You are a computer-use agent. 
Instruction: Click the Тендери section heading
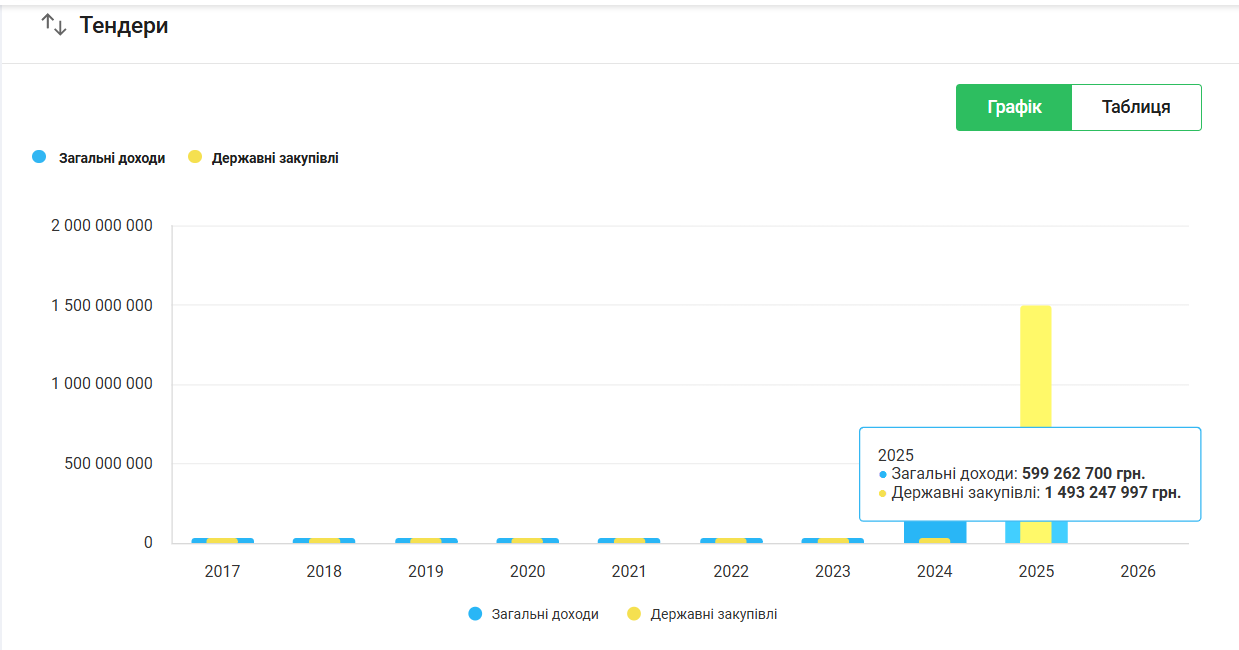point(124,26)
